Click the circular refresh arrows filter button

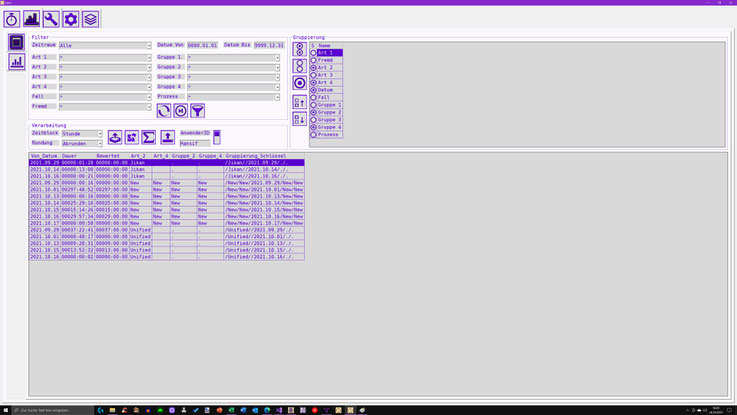(x=164, y=111)
